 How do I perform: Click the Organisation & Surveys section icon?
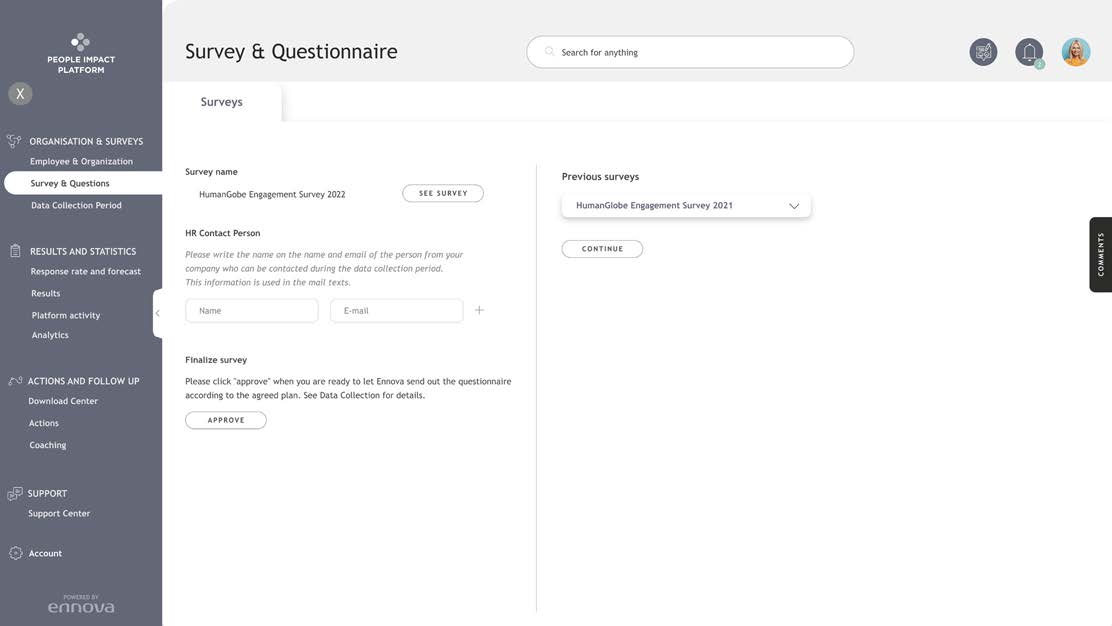tap(14, 141)
